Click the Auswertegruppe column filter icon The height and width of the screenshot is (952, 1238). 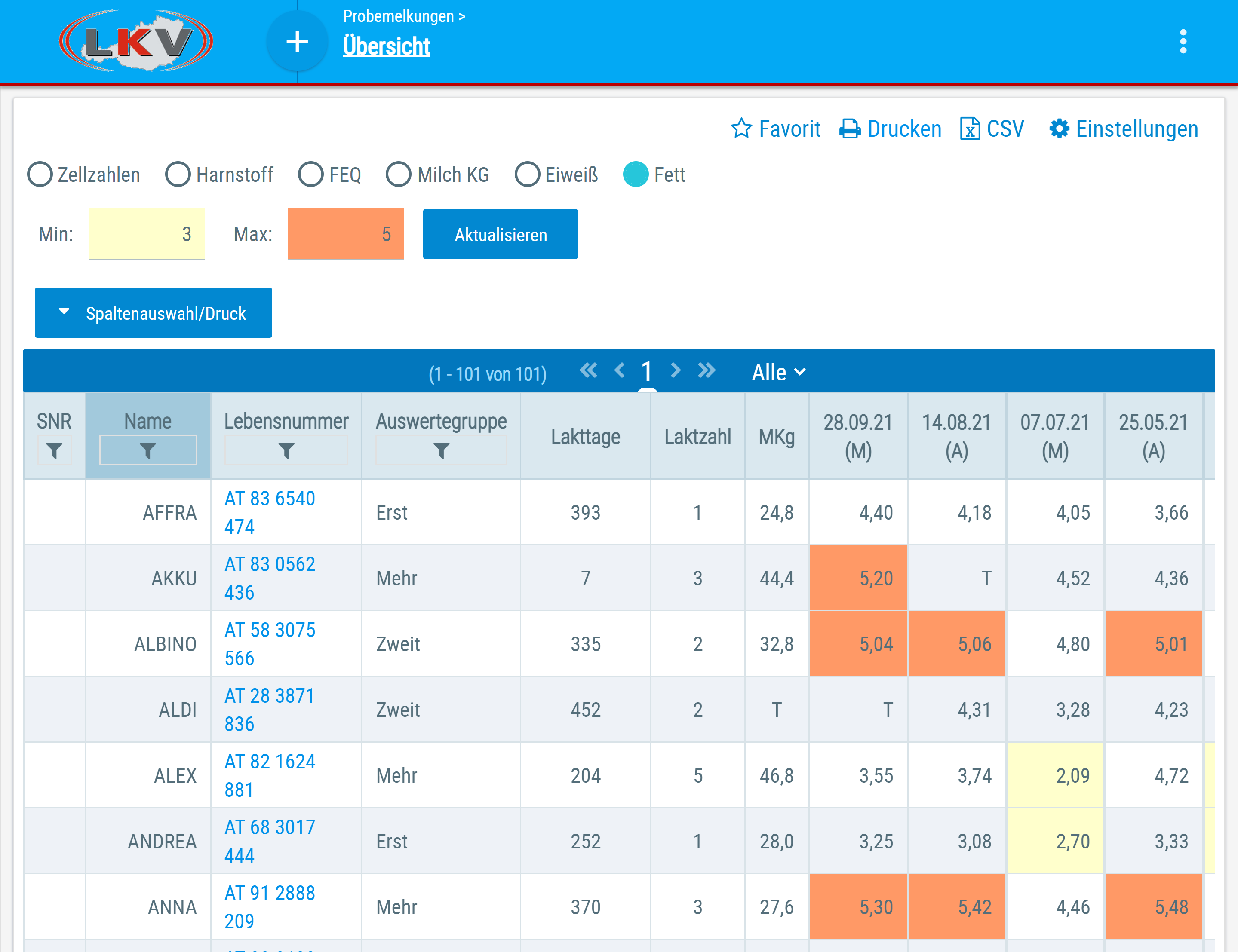(x=441, y=450)
